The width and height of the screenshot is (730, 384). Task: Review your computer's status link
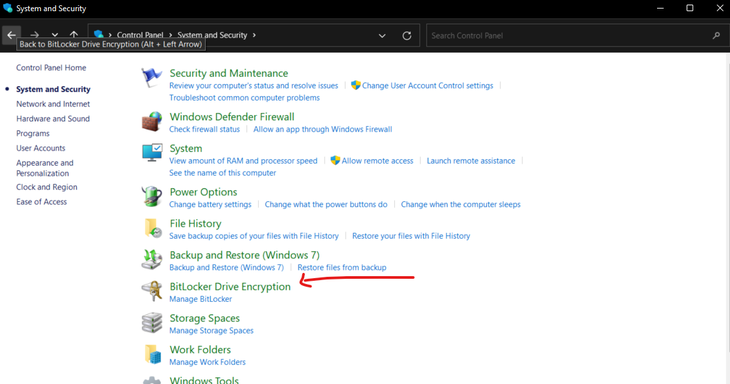(254, 86)
